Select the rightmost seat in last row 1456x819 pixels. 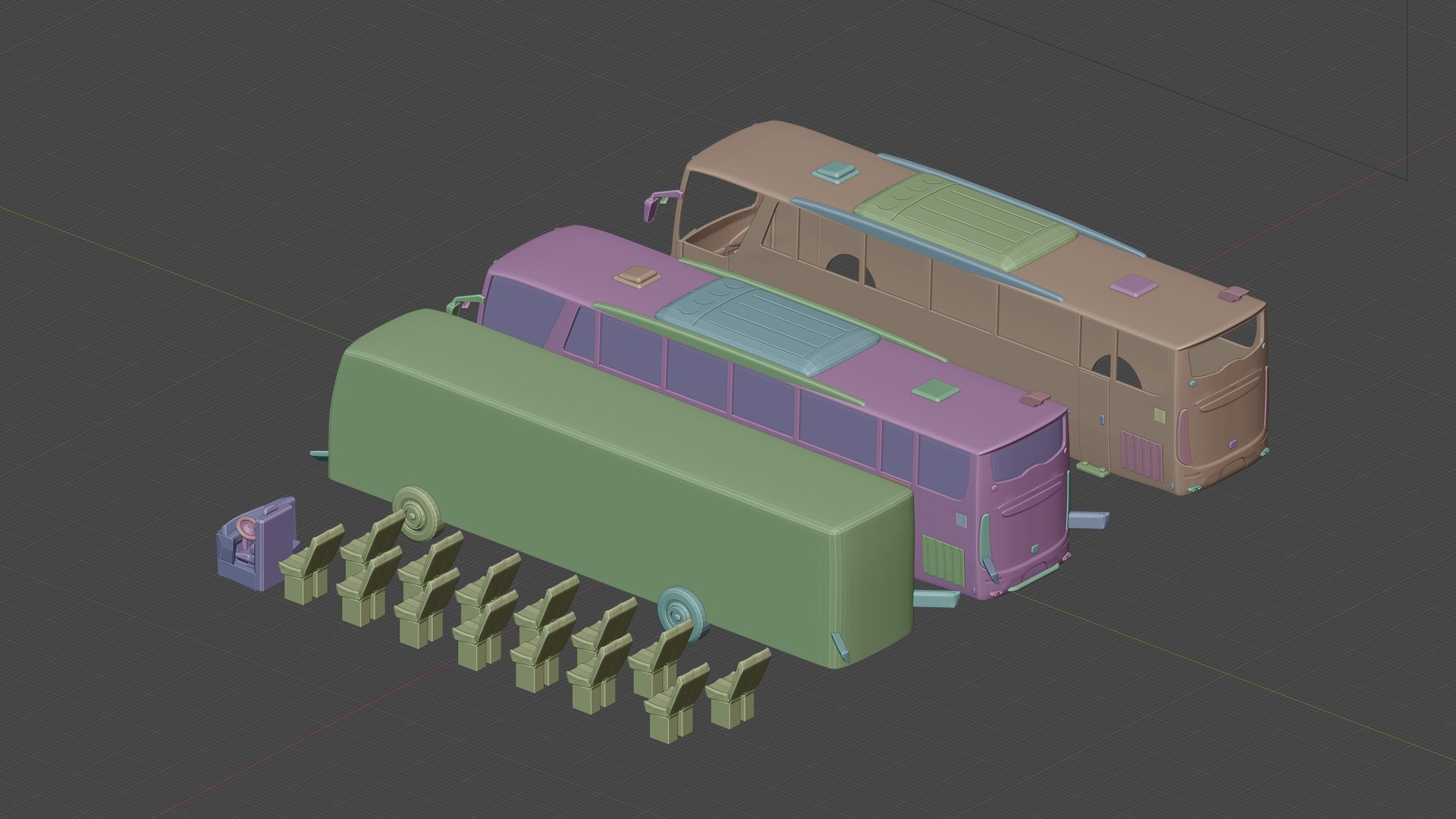[739, 689]
